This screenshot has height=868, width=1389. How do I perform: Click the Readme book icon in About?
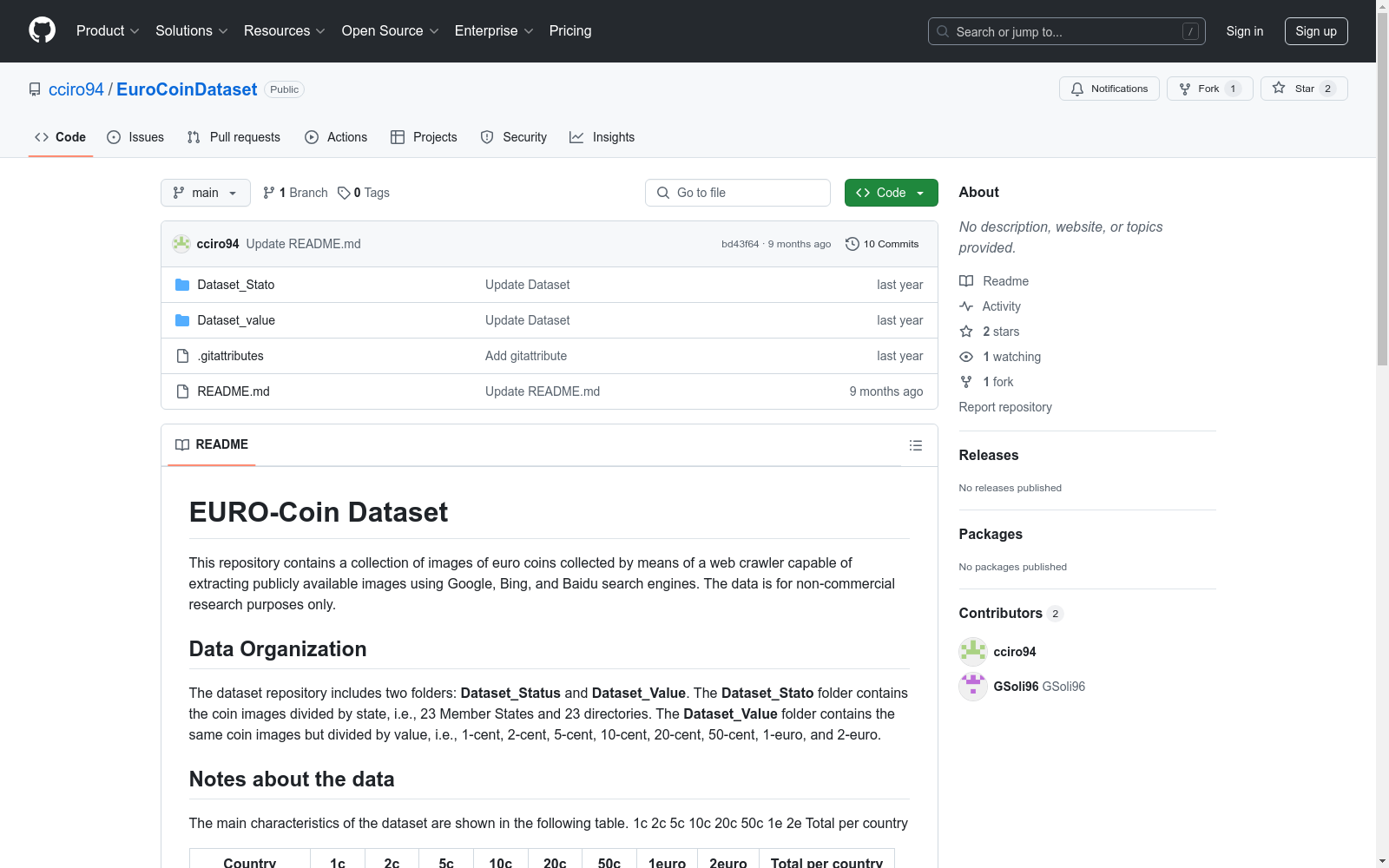point(966,281)
